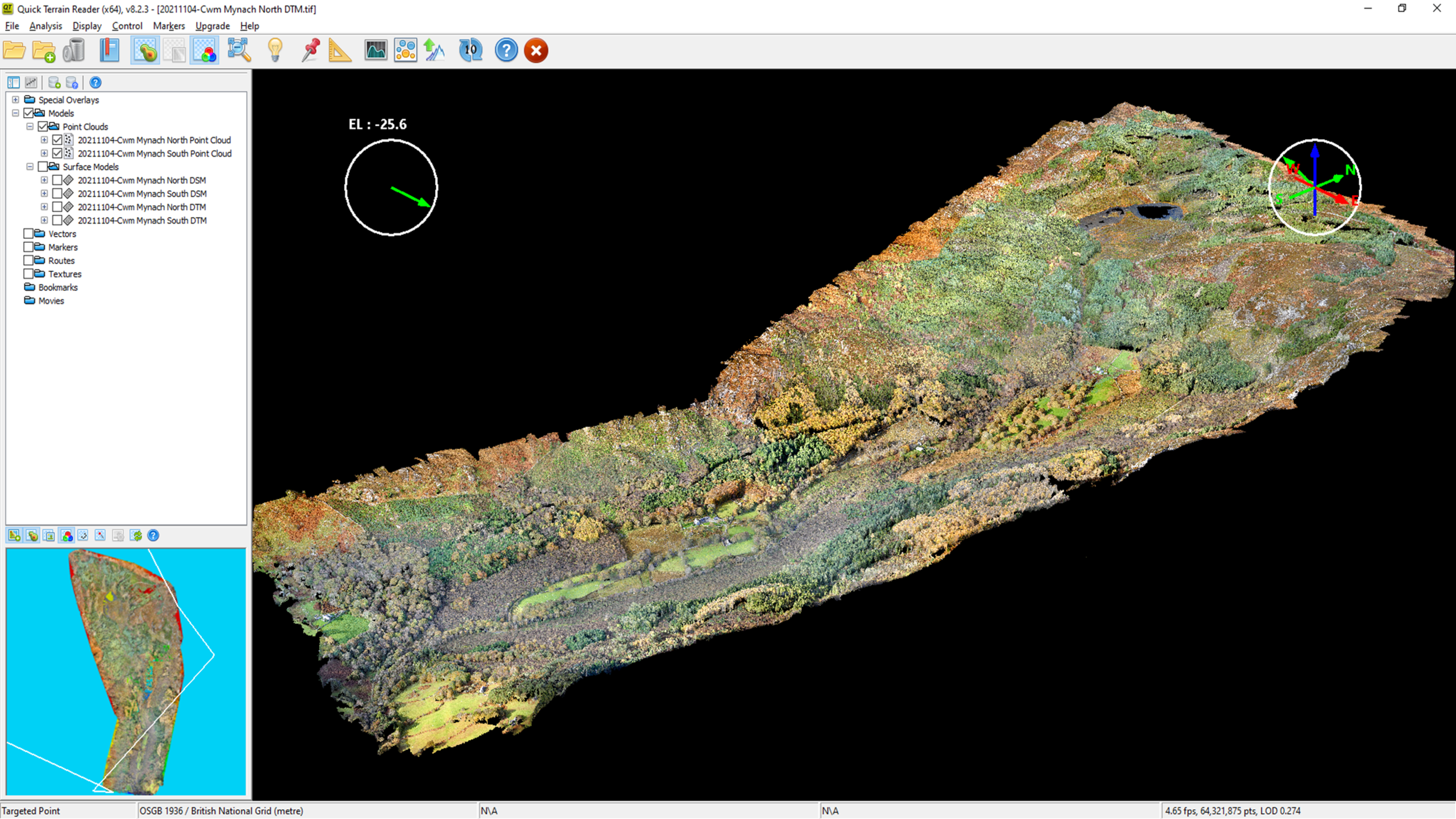Enable the Cwm Mynach South DSM checkbox
Viewport: 1456px width, 819px height.
57,193
